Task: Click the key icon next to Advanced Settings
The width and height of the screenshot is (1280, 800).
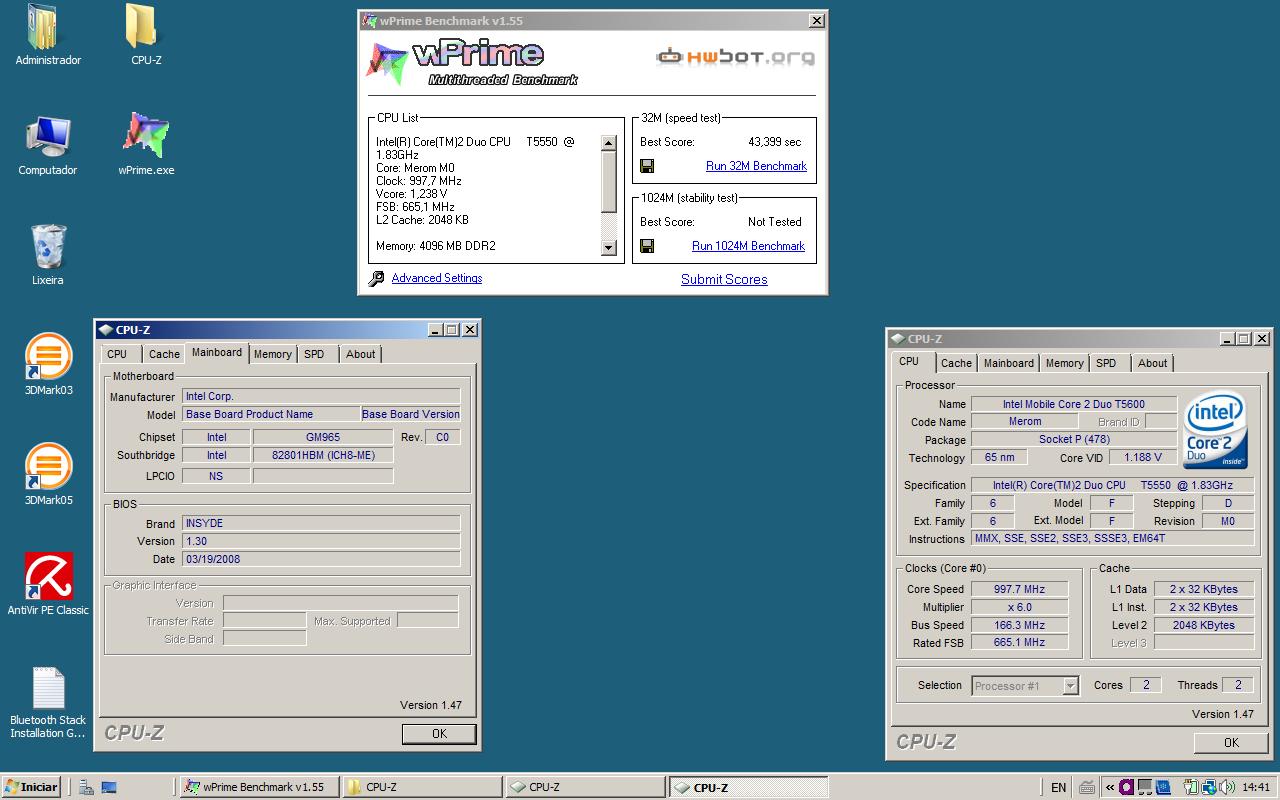Action: (376, 279)
